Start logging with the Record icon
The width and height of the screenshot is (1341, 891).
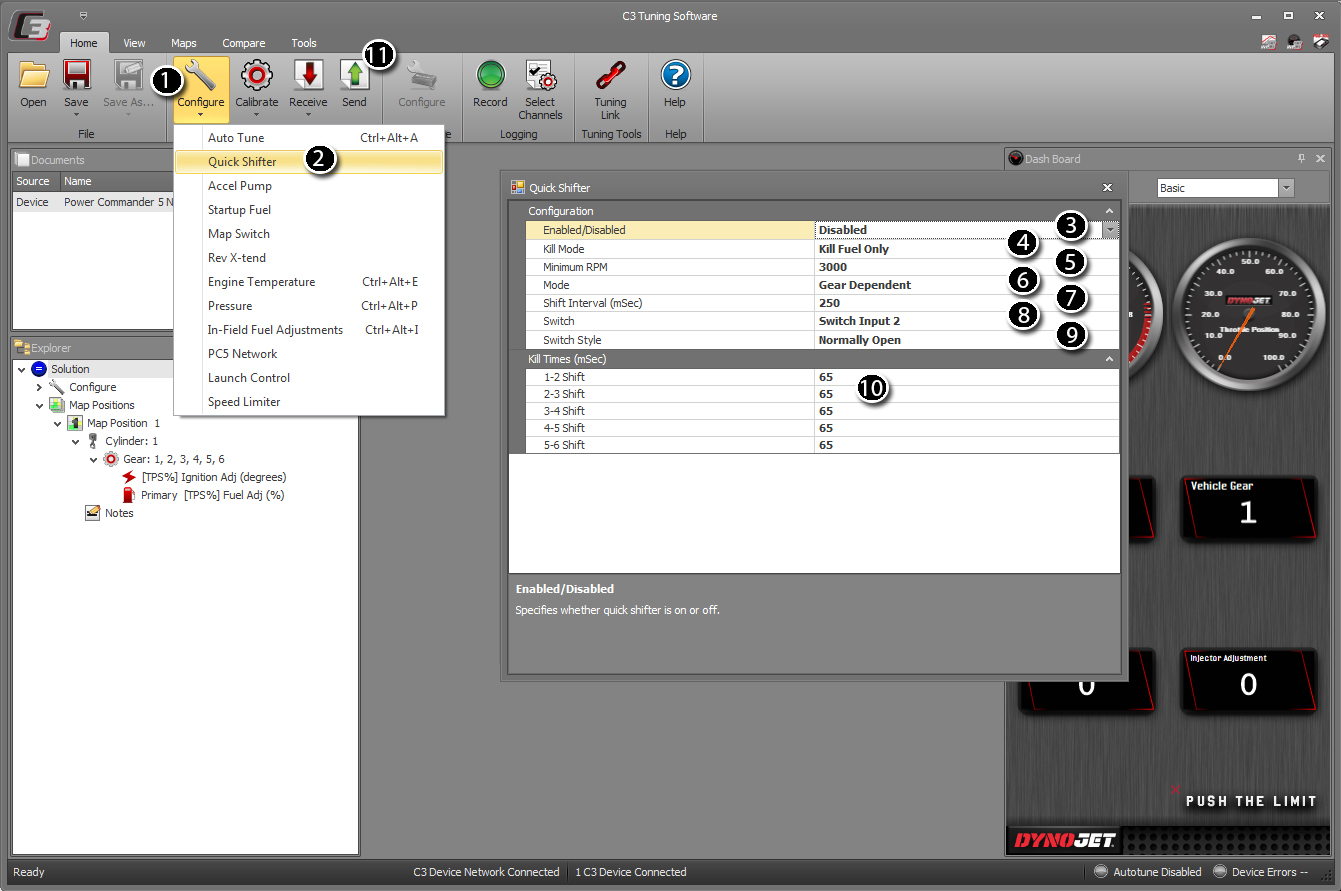[x=490, y=76]
